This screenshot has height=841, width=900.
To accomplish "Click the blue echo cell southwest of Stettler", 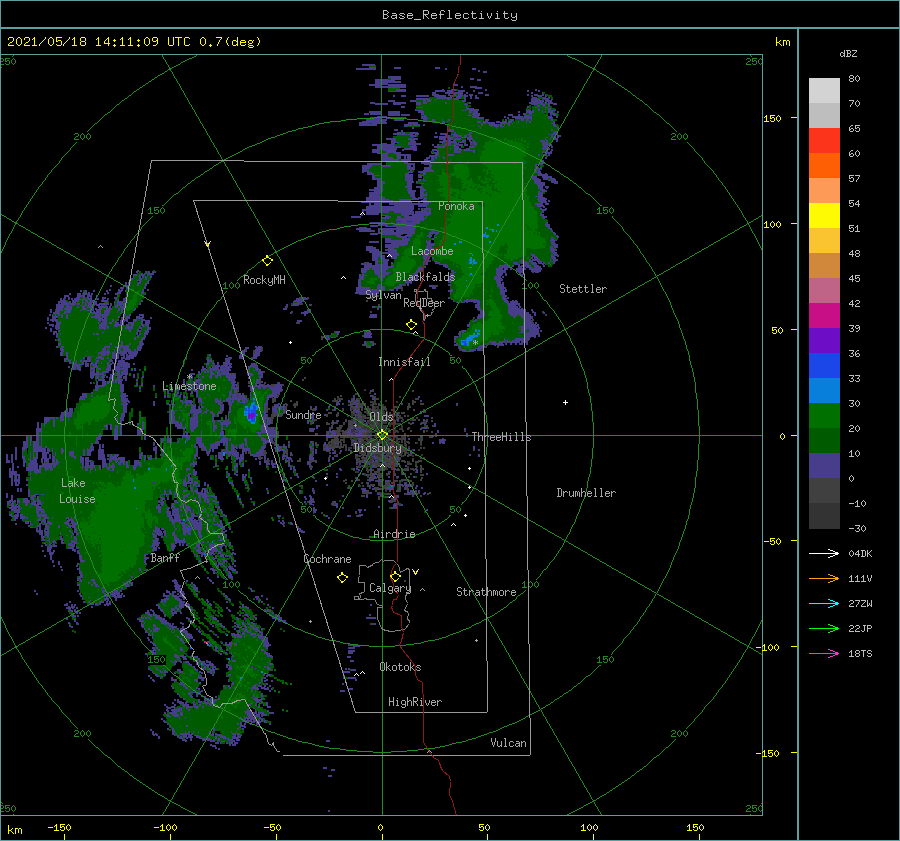I will [470, 339].
